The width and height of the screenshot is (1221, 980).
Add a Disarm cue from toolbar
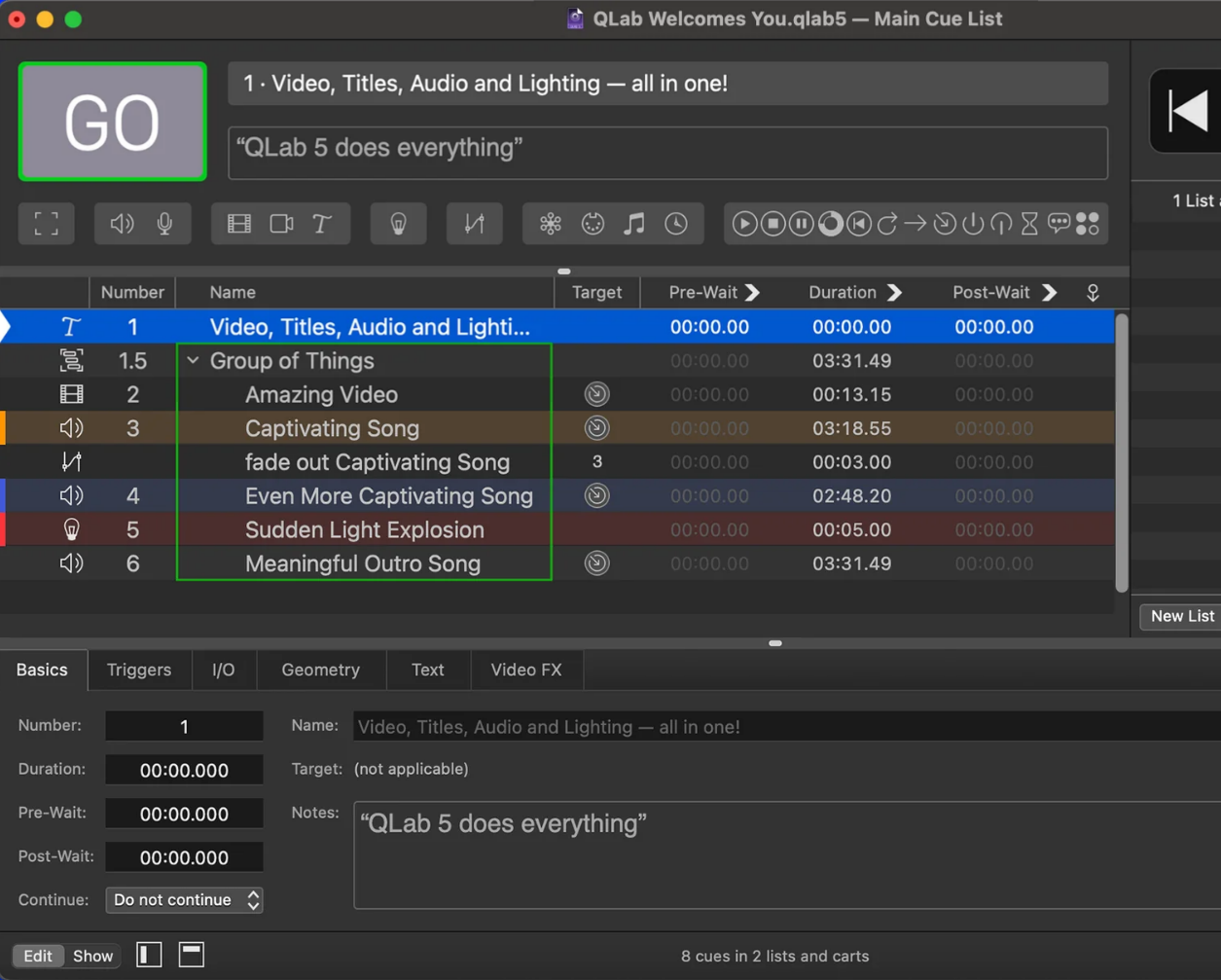(1001, 224)
